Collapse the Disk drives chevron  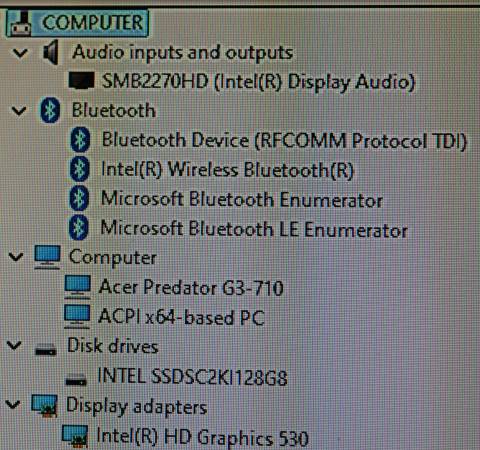[14, 345]
